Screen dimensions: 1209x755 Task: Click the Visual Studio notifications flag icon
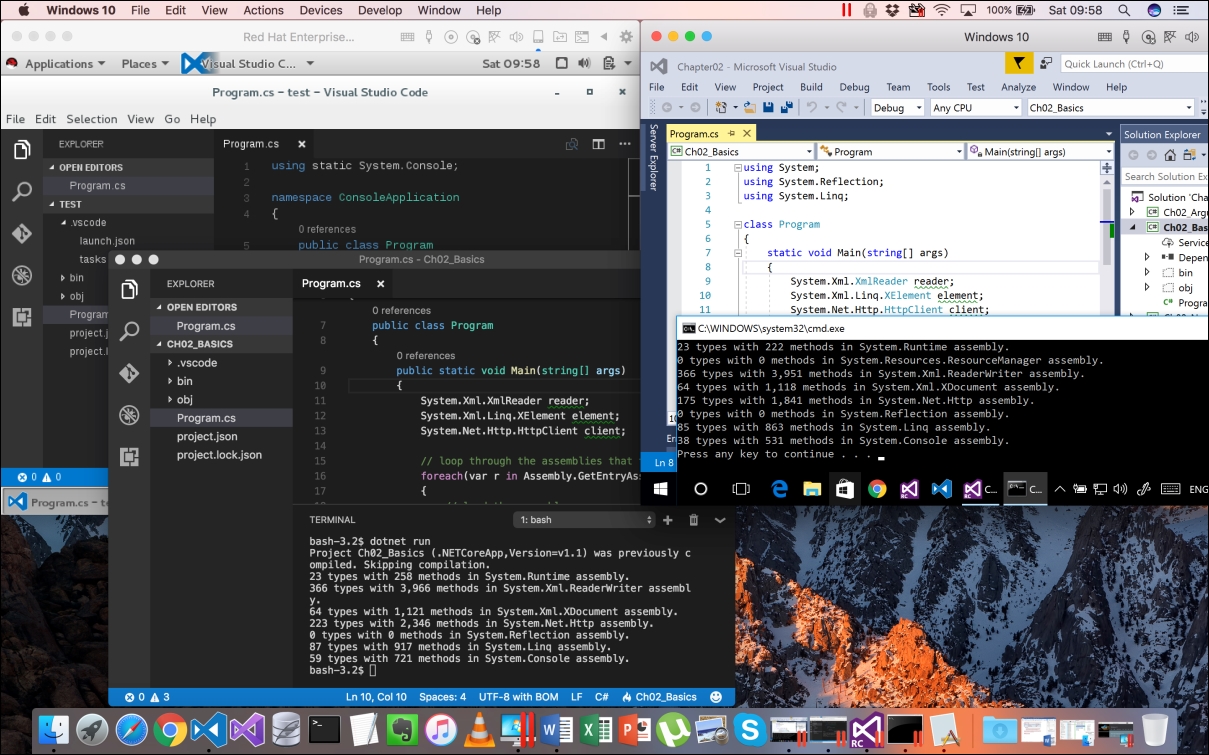(1018, 64)
